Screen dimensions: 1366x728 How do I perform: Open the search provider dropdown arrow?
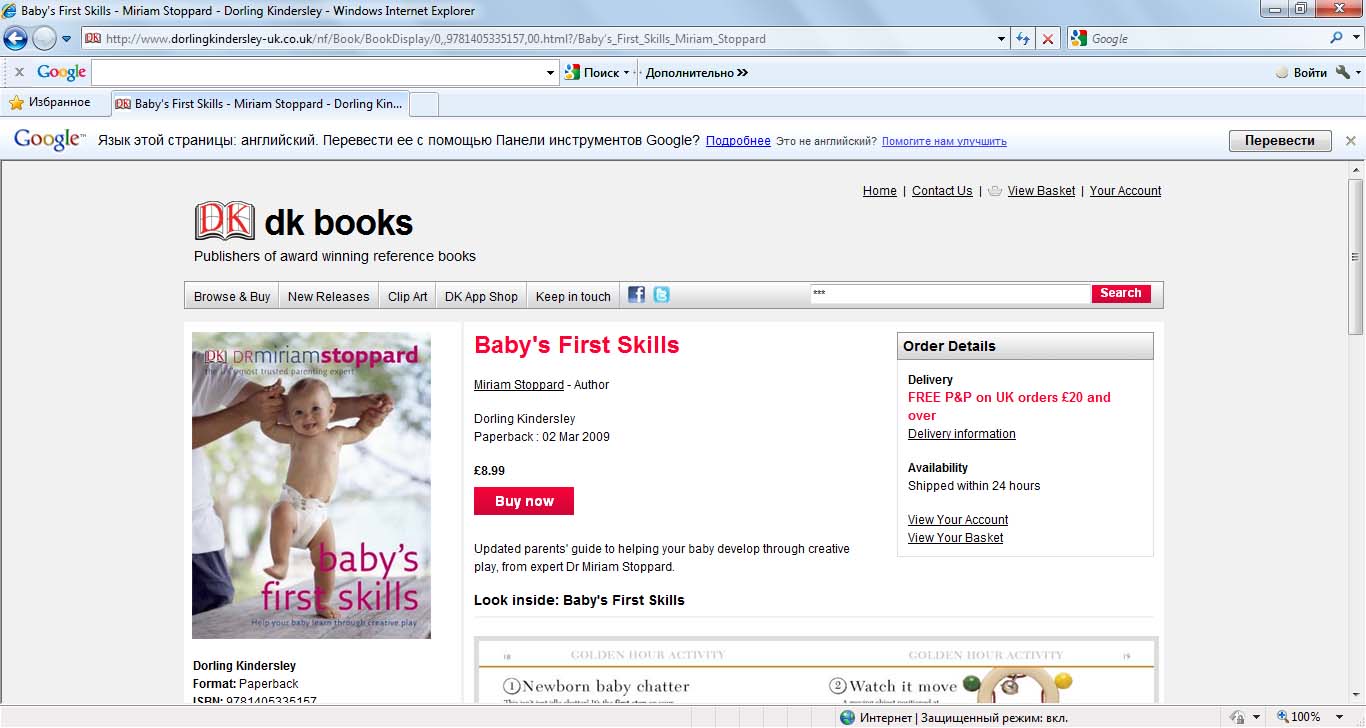1354,39
